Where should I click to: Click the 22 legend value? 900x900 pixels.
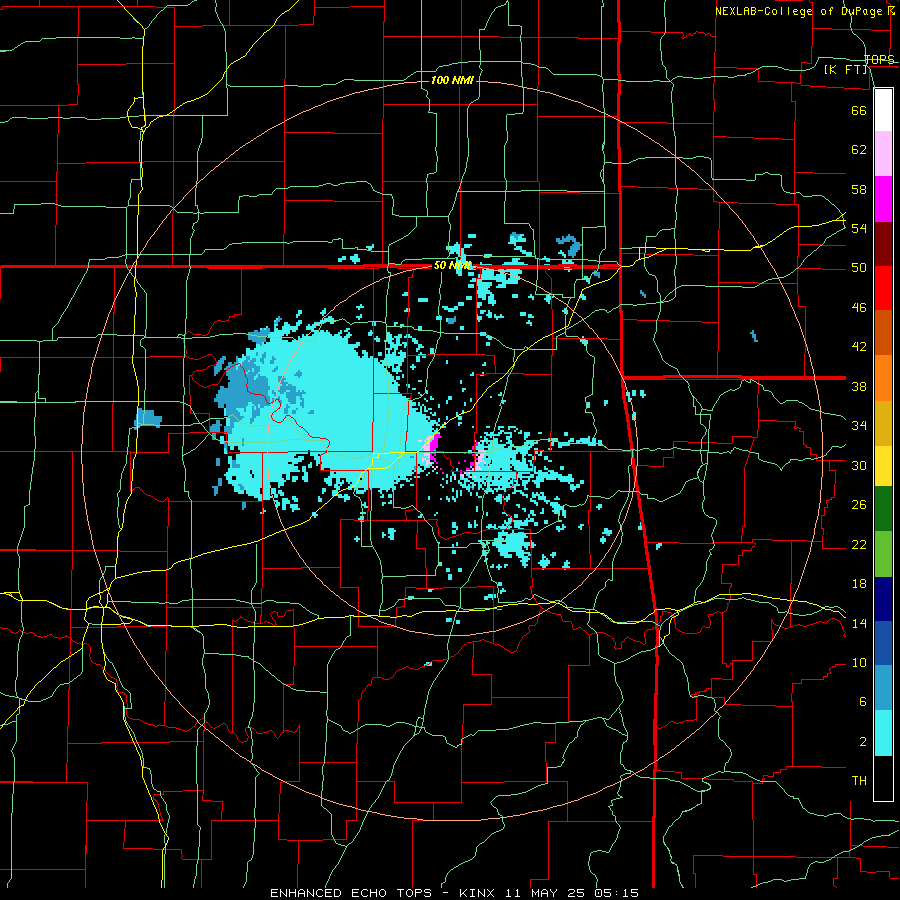tap(859, 544)
